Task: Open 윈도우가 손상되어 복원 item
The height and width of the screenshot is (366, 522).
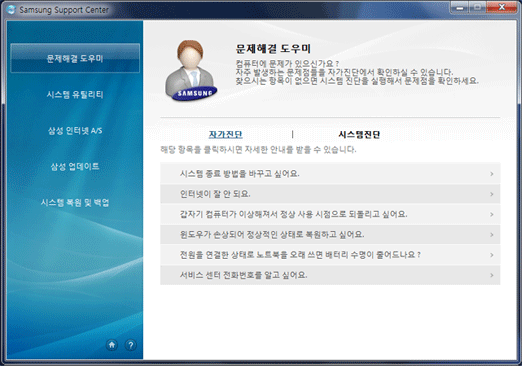Action: [x=330, y=234]
